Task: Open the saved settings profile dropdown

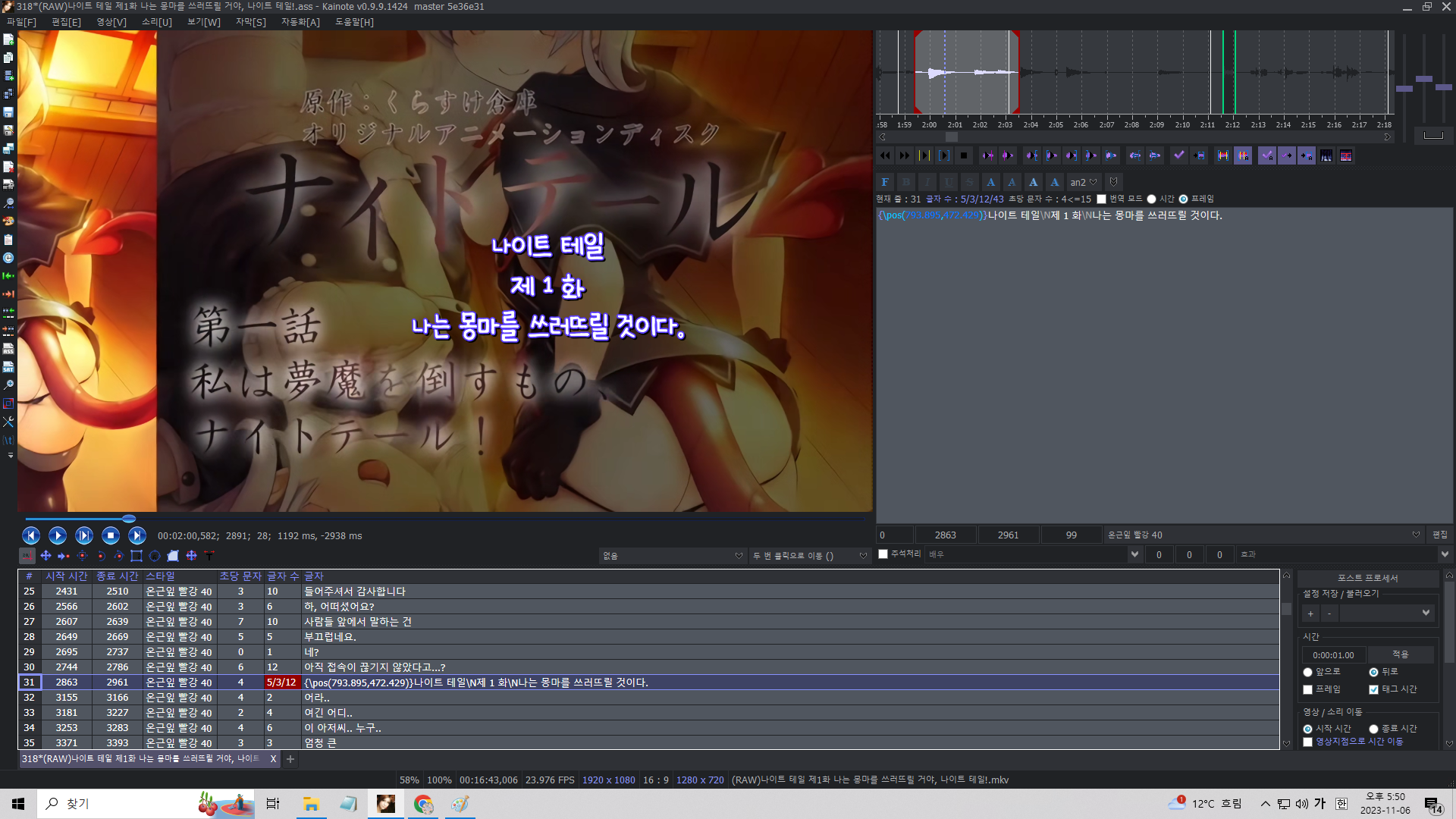Action: [x=1387, y=613]
